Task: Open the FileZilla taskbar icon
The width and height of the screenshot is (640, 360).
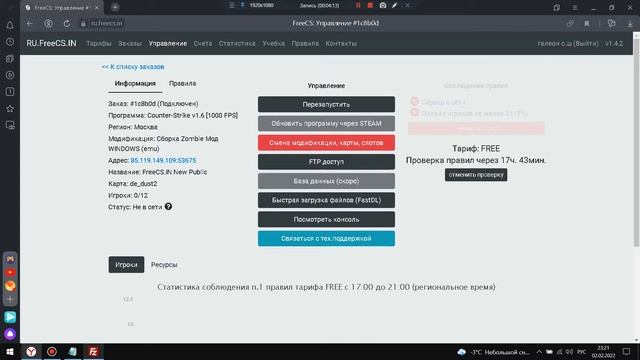Action: point(93,351)
